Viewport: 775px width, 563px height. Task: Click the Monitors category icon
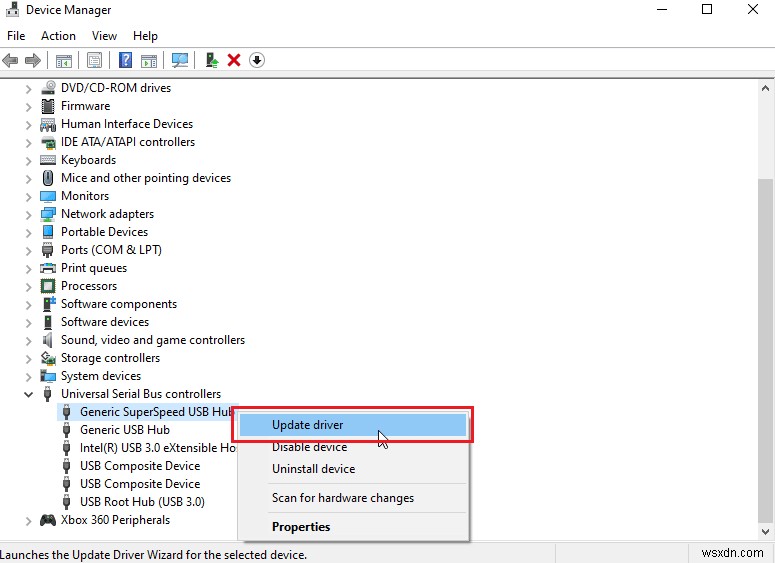(48, 196)
